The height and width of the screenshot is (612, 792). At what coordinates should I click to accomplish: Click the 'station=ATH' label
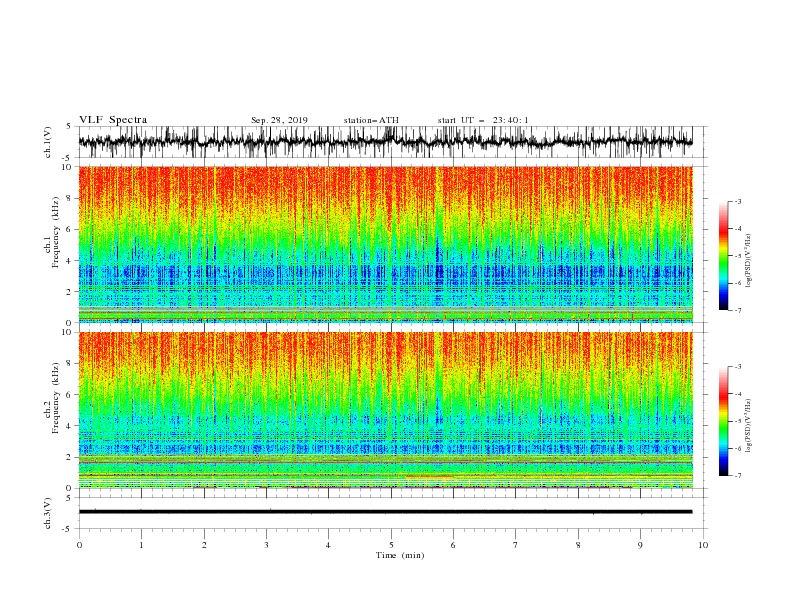pos(371,120)
